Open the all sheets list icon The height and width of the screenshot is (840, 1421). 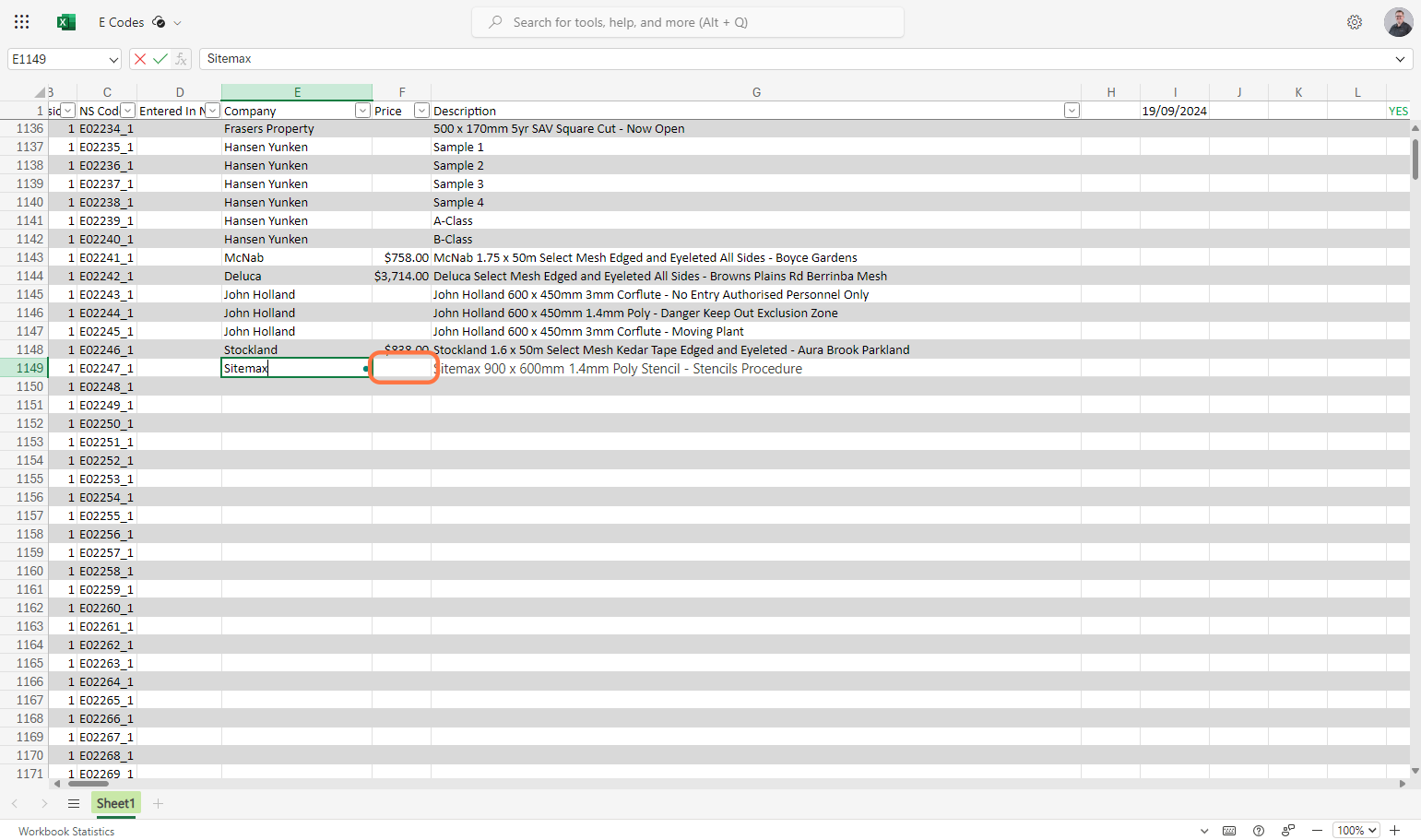pos(74,804)
